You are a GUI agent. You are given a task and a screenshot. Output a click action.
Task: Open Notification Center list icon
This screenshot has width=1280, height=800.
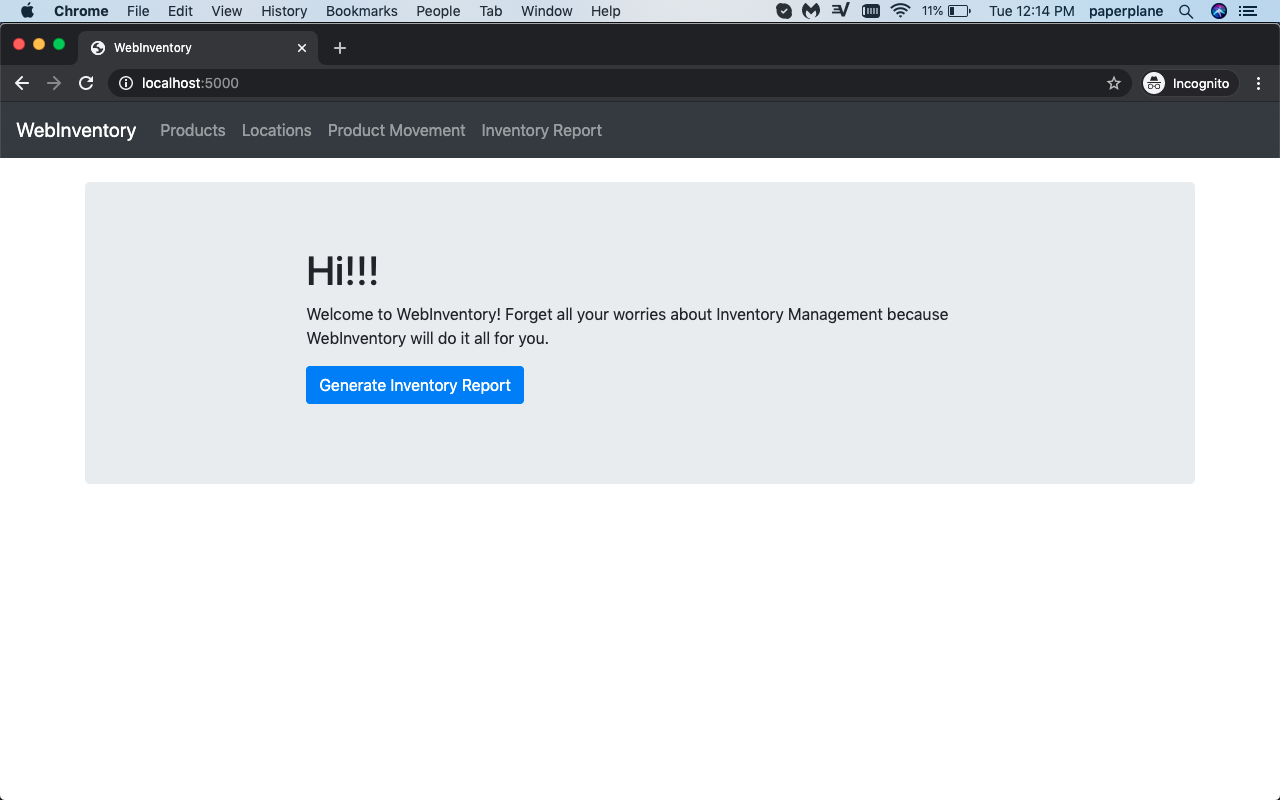pyautogui.click(x=1247, y=11)
